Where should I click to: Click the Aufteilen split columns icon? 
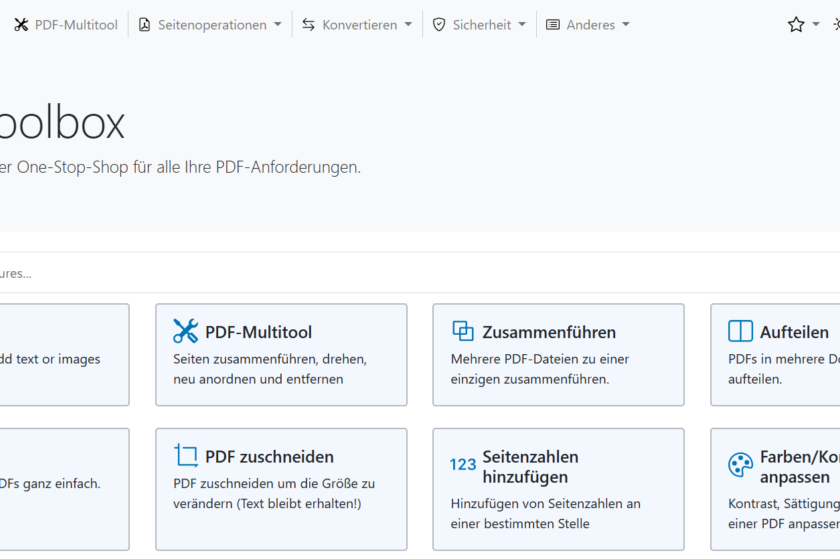[x=740, y=331]
